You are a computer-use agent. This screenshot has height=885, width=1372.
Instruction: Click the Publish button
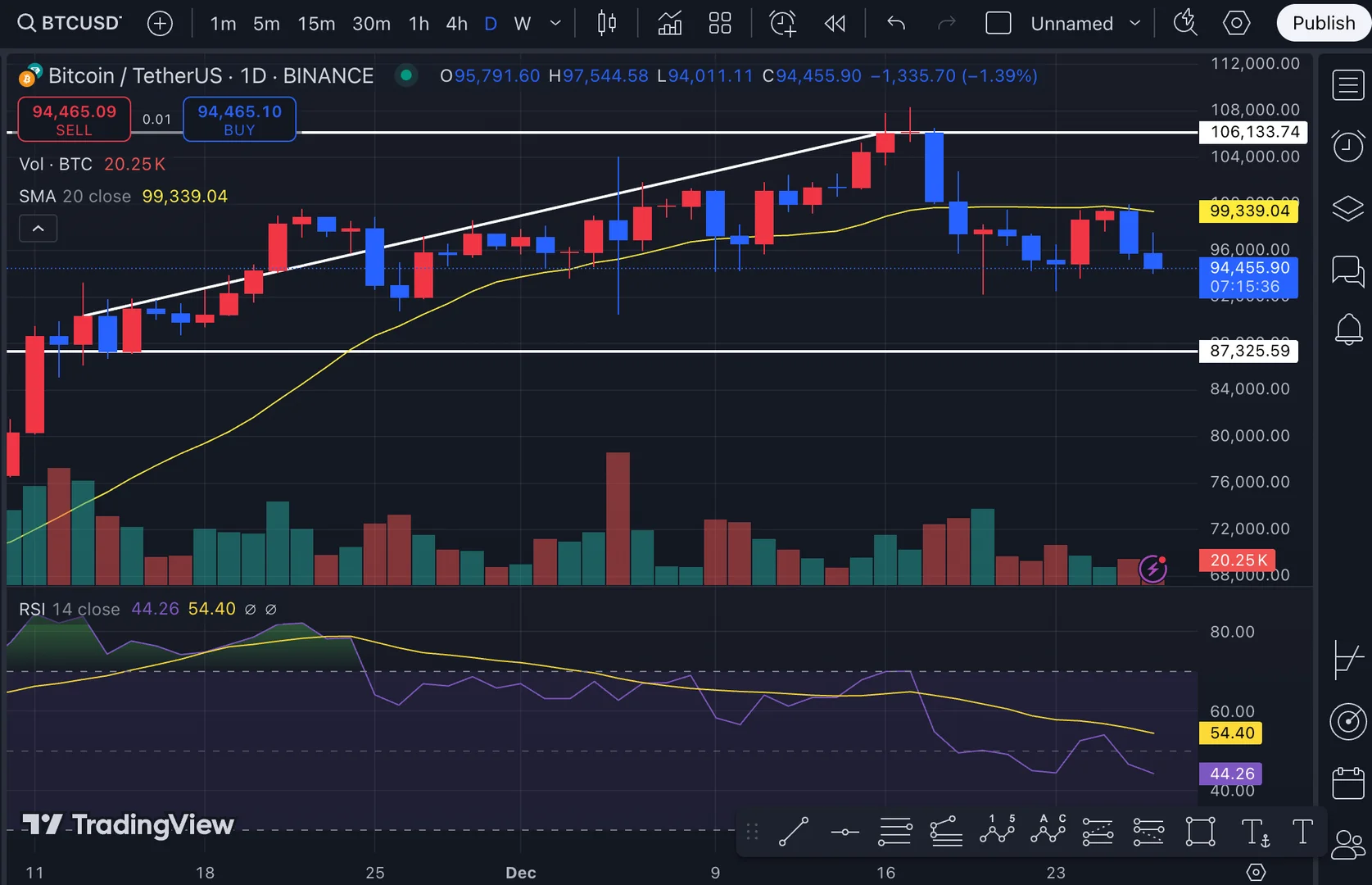[x=1324, y=23]
